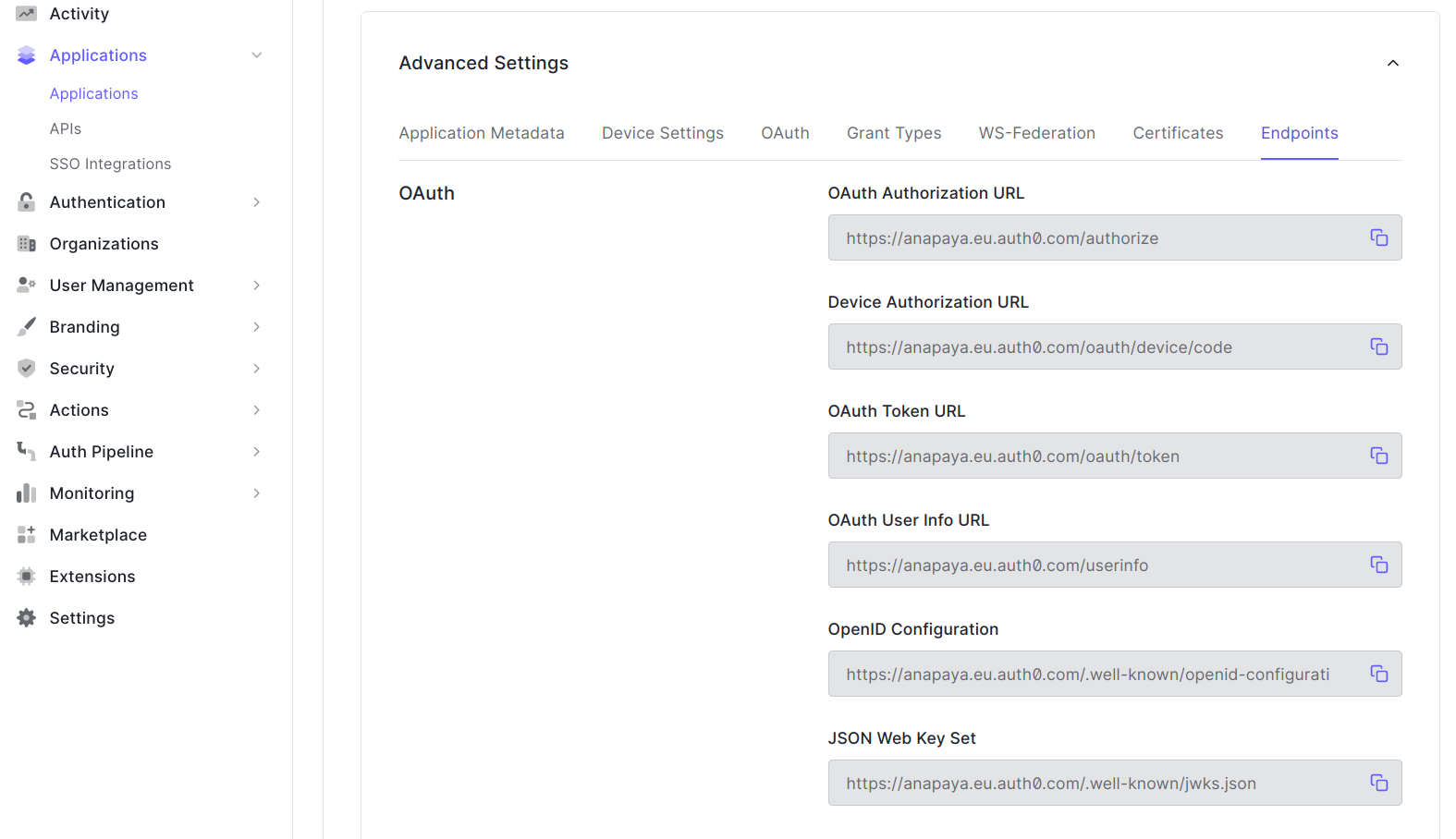Collapse the Applications sidebar menu
The width and height of the screenshot is (1456, 839).
[x=257, y=55]
